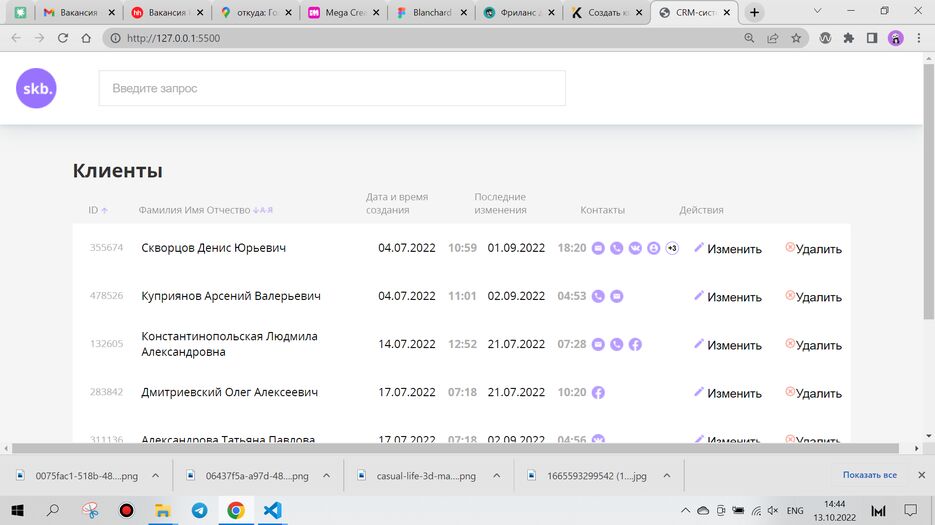
Task: Open Visual Studio Code from taskbar
Action: tap(273, 511)
